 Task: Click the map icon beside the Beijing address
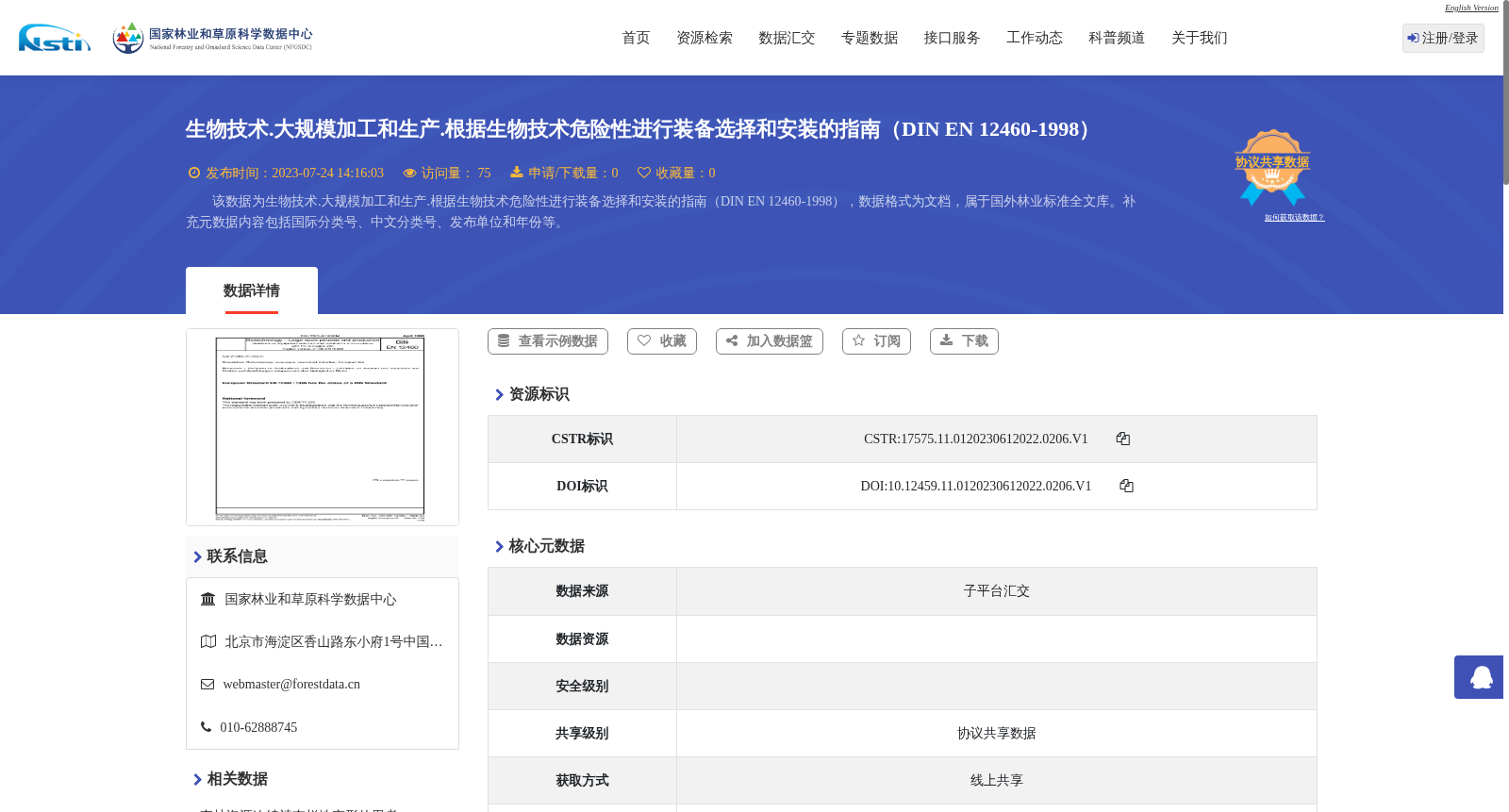click(x=208, y=641)
